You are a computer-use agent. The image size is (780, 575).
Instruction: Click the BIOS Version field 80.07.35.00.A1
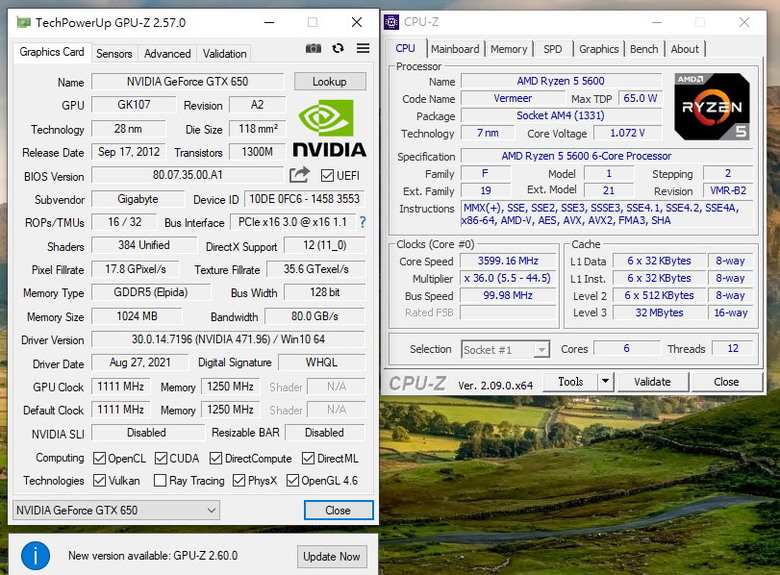point(188,175)
